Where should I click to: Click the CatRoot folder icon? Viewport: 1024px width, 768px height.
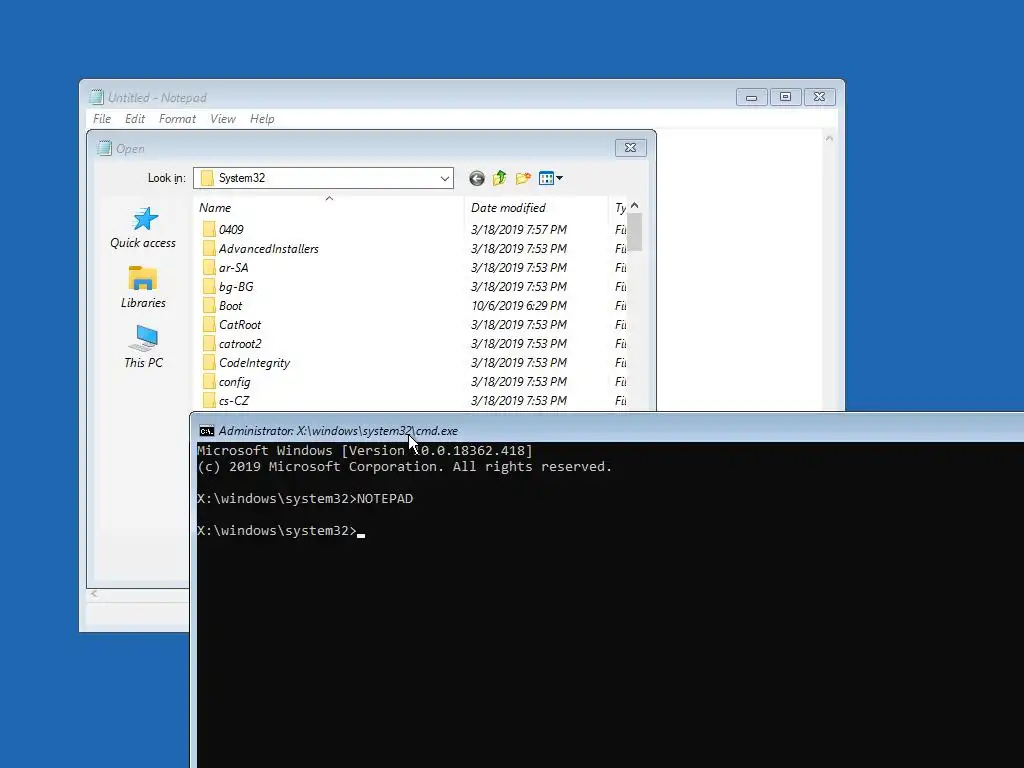[208, 324]
